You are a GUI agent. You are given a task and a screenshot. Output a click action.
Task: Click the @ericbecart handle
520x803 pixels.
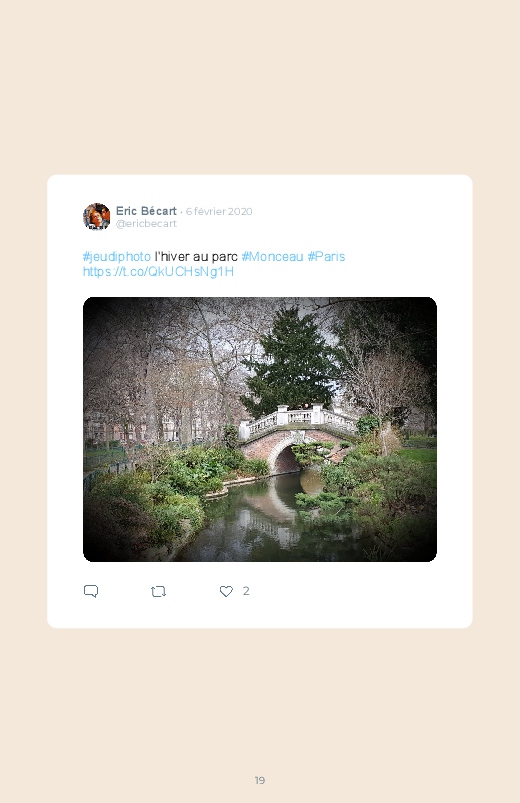(x=146, y=224)
